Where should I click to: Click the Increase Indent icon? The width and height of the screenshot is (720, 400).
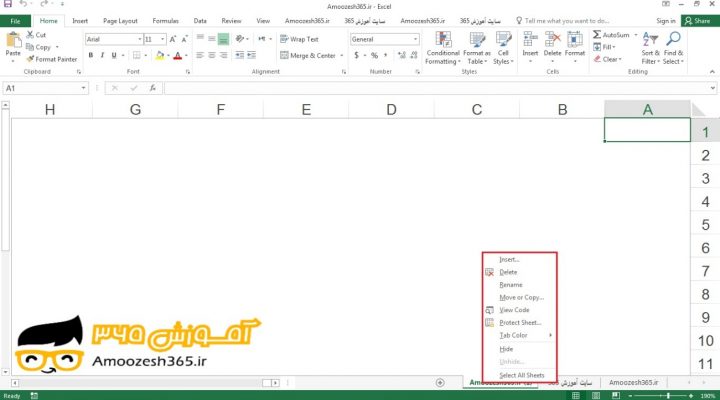coord(251,55)
